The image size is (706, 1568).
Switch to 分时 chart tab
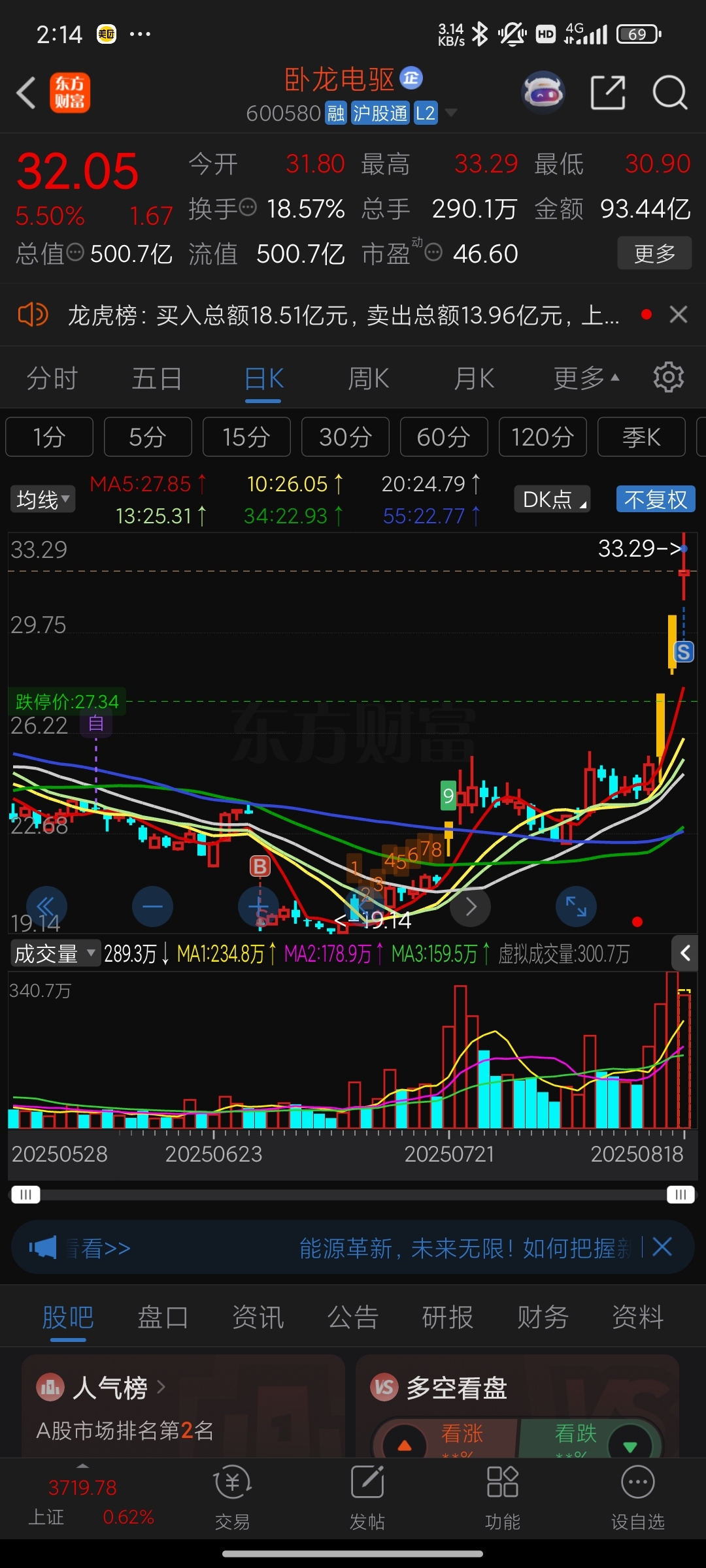pos(52,378)
